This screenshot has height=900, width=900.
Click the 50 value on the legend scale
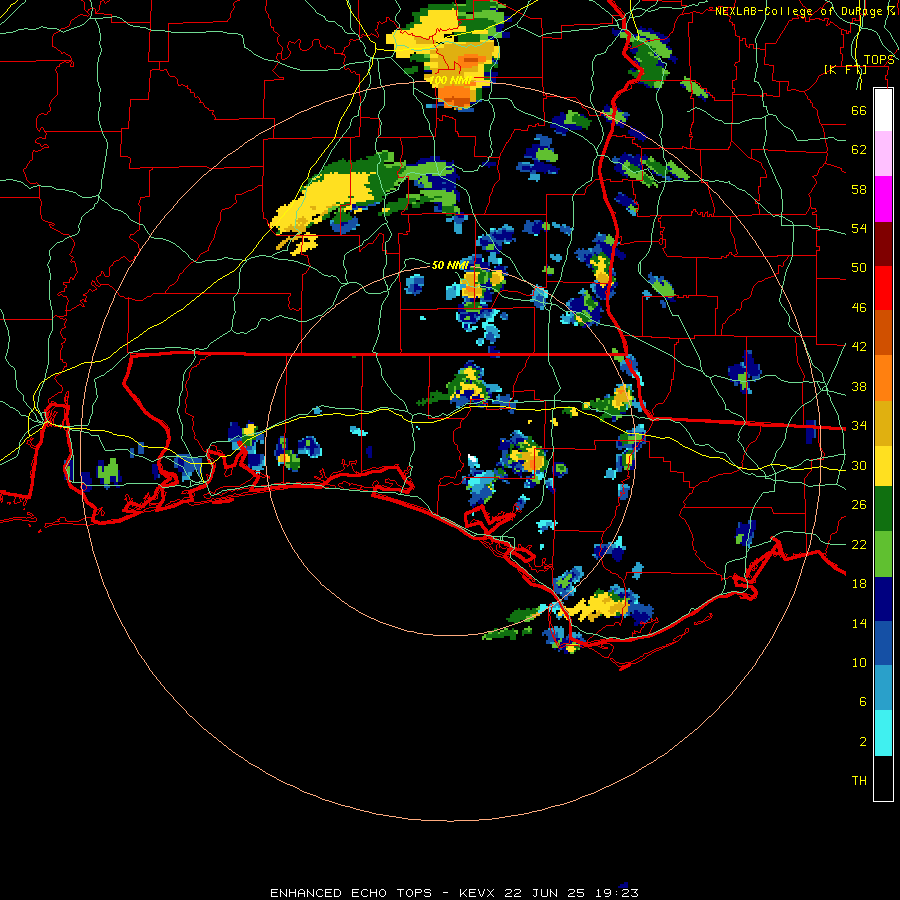859,268
